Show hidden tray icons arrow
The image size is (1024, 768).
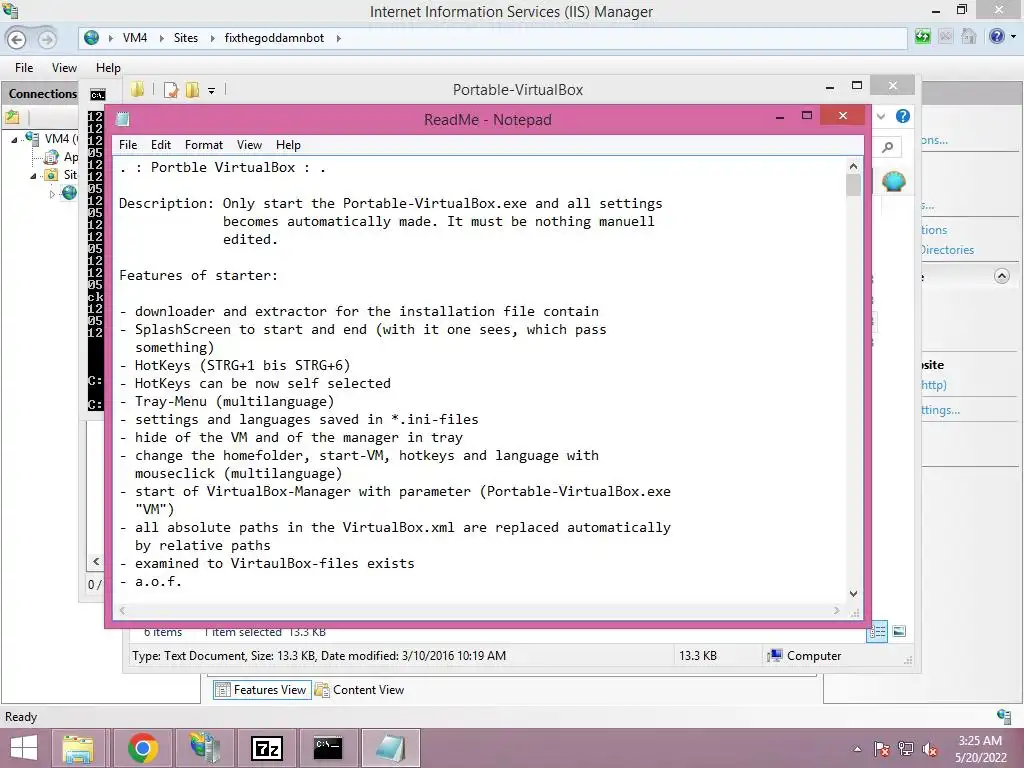point(857,749)
